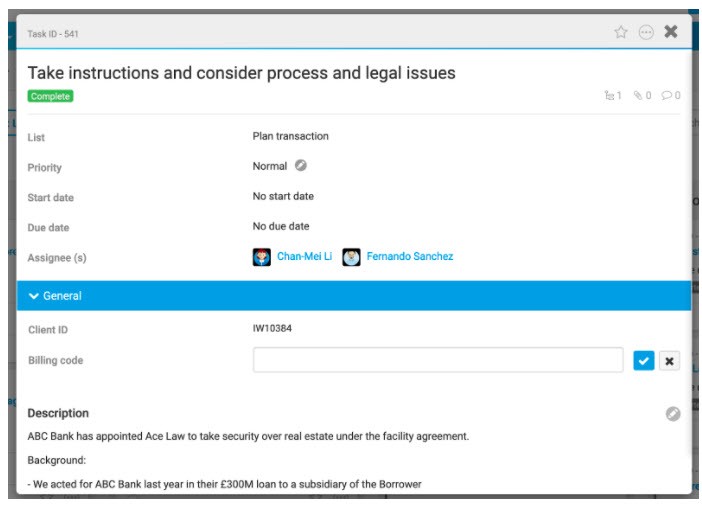This screenshot has height=508, width=702.
Task: View the comments speech bubble icon
Action: (670, 96)
